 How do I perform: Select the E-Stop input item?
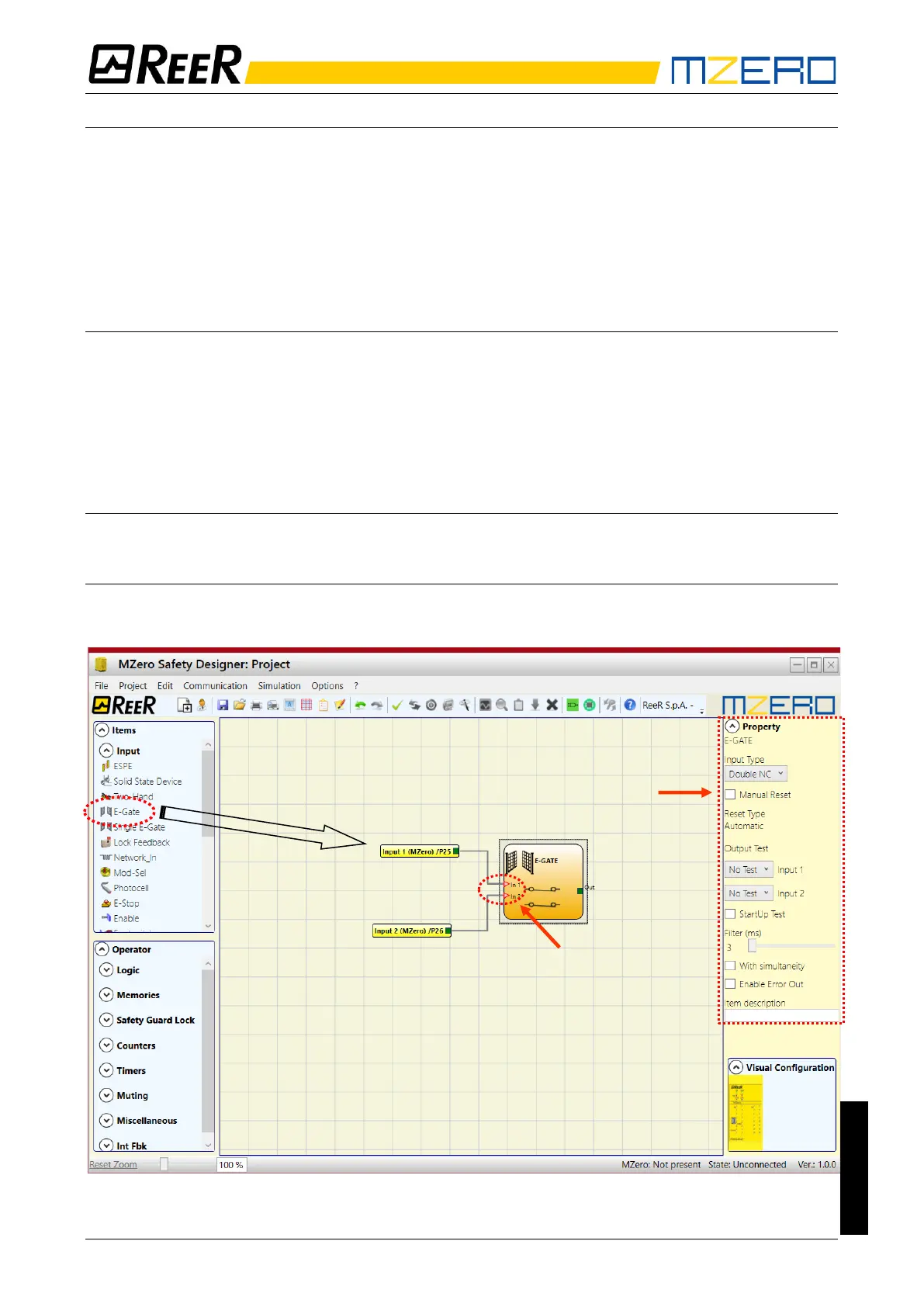pos(120,903)
